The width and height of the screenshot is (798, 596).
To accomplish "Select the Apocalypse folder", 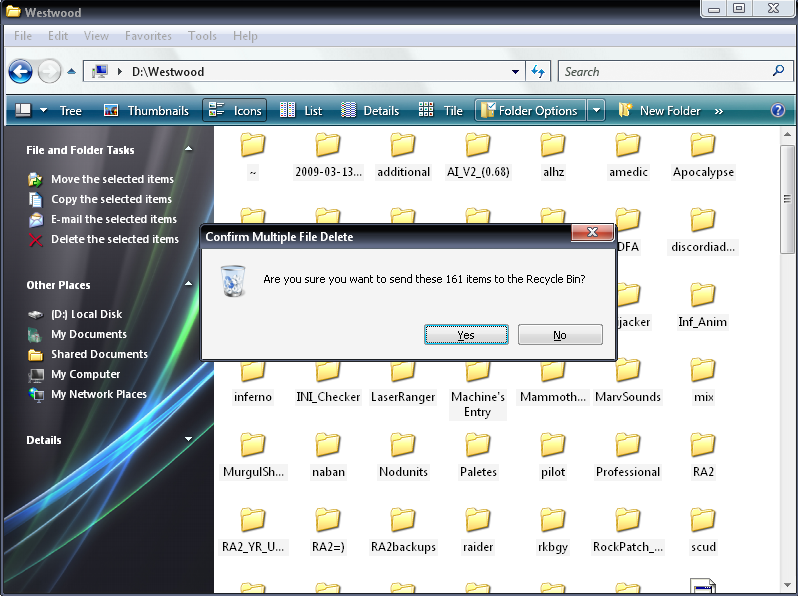I will [x=703, y=156].
